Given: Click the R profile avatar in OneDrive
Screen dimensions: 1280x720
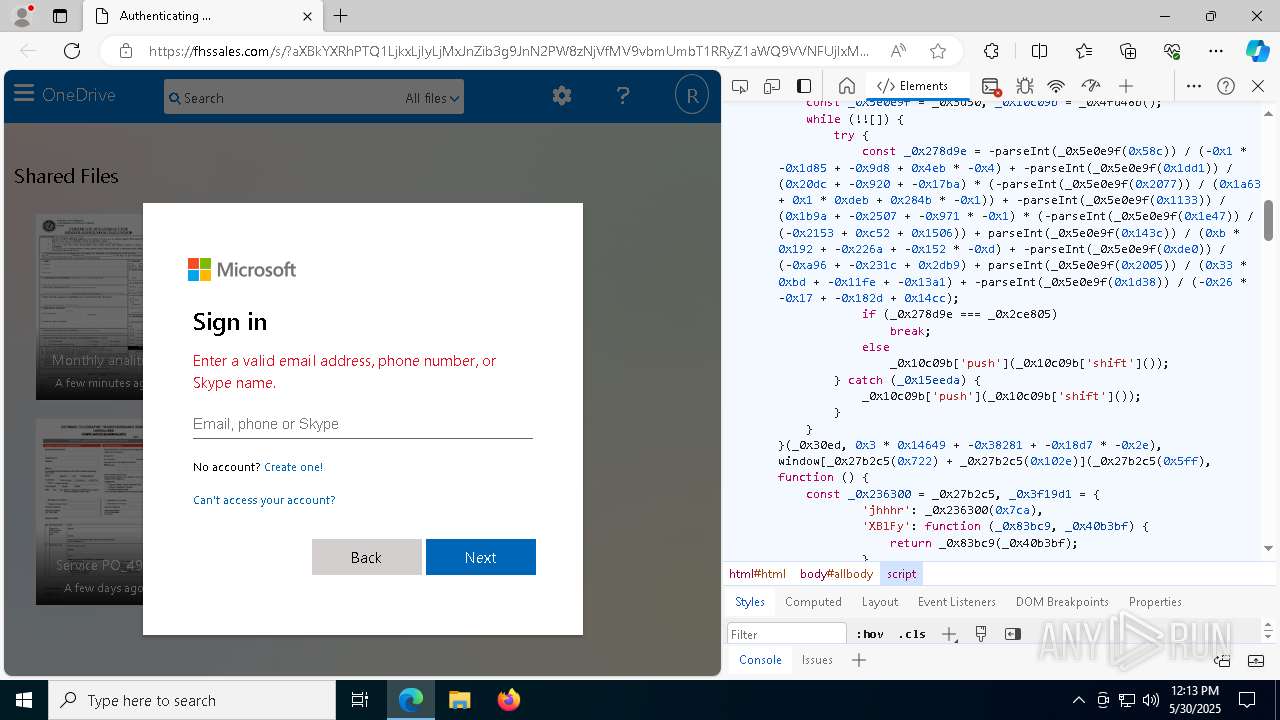Looking at the screenshot, I should [x=691, y=96].
